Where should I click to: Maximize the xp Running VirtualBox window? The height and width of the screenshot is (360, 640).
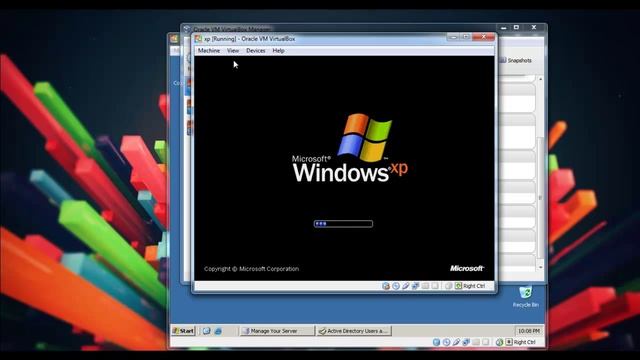click(x=466, y=37)
